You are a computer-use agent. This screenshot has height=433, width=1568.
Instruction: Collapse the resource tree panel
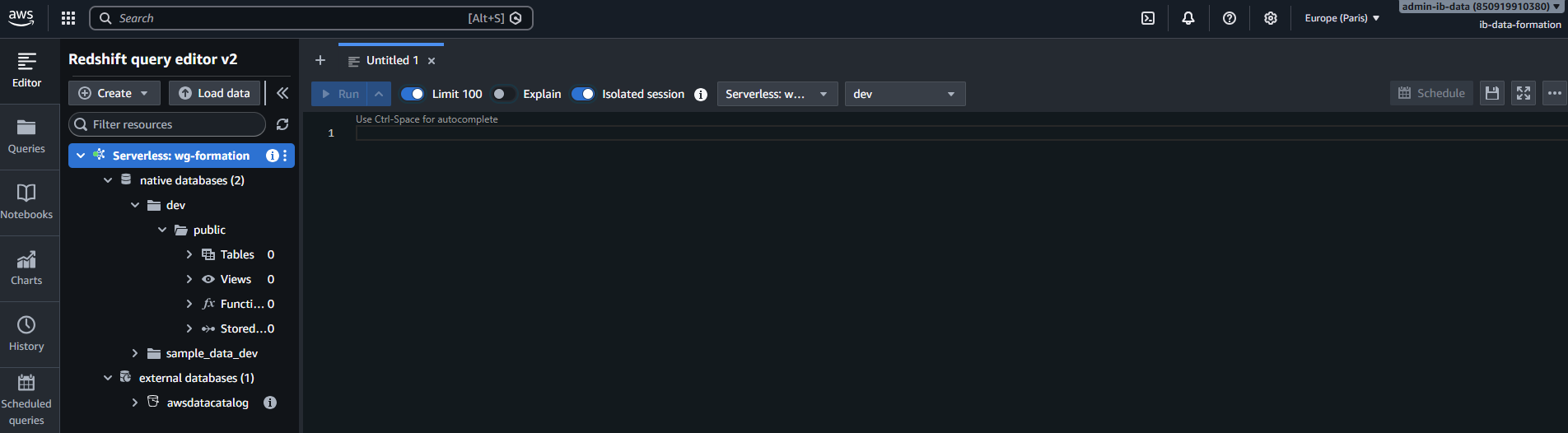[282, 93]
